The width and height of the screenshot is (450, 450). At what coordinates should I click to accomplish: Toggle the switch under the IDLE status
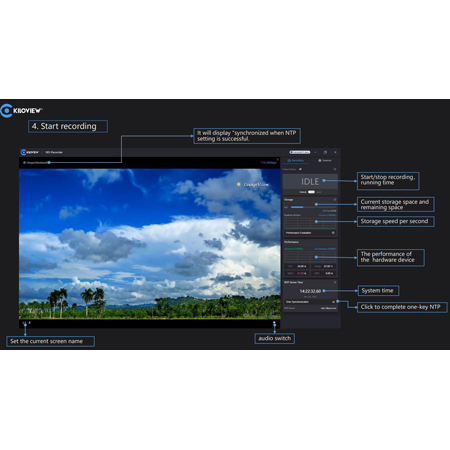(311, 192)
